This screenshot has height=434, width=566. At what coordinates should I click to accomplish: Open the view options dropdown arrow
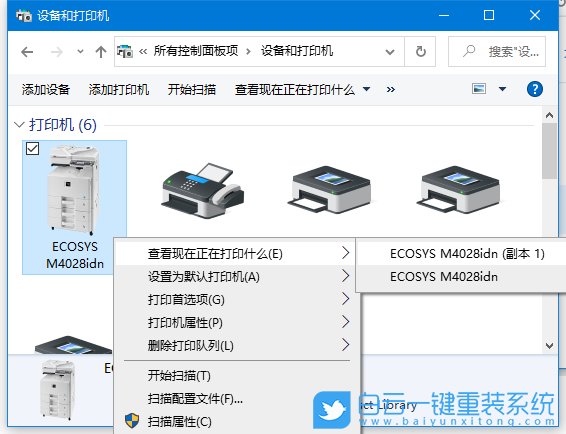[x=502, y=89]
